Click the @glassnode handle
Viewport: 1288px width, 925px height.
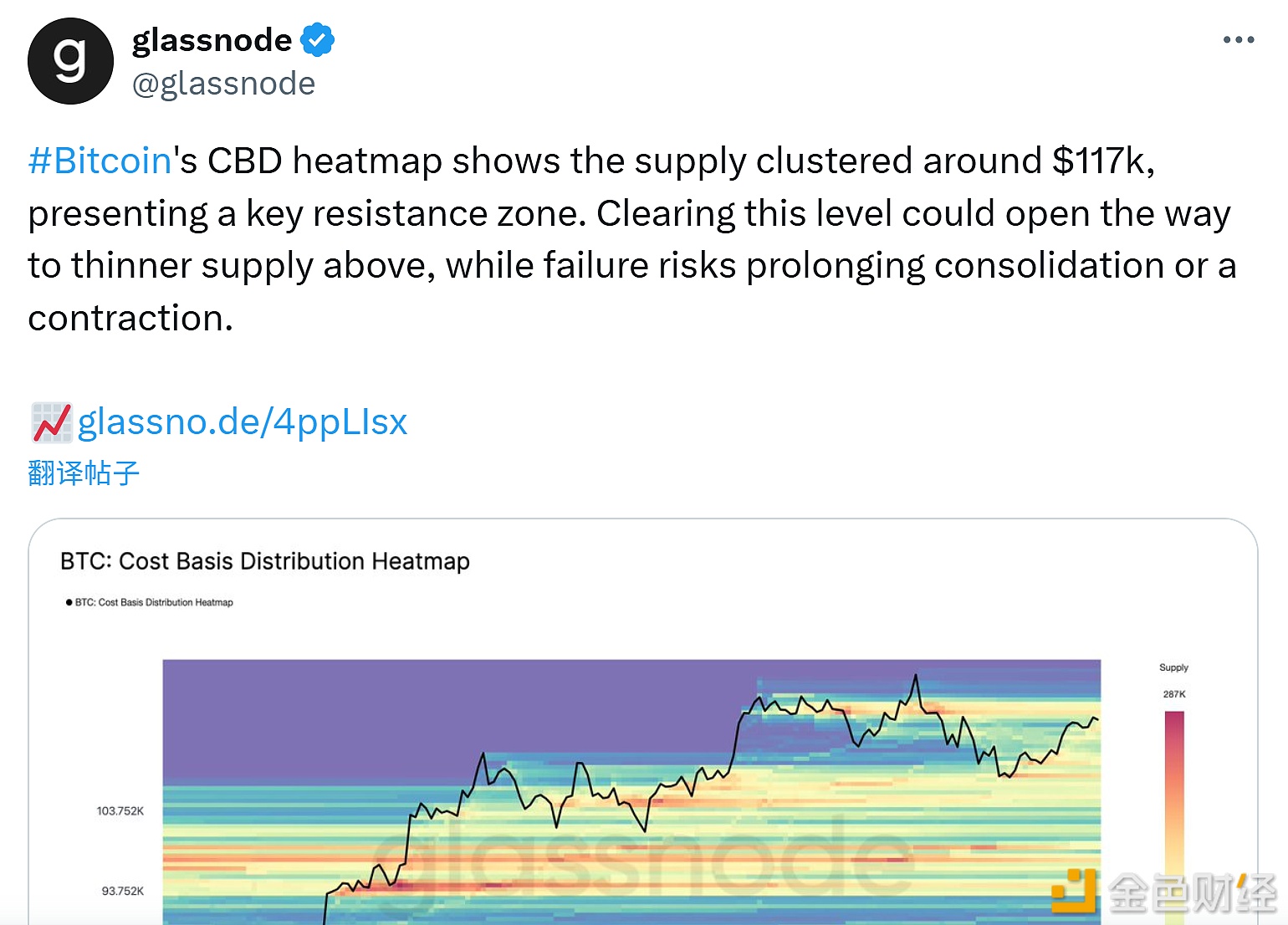tap(223, 84)
